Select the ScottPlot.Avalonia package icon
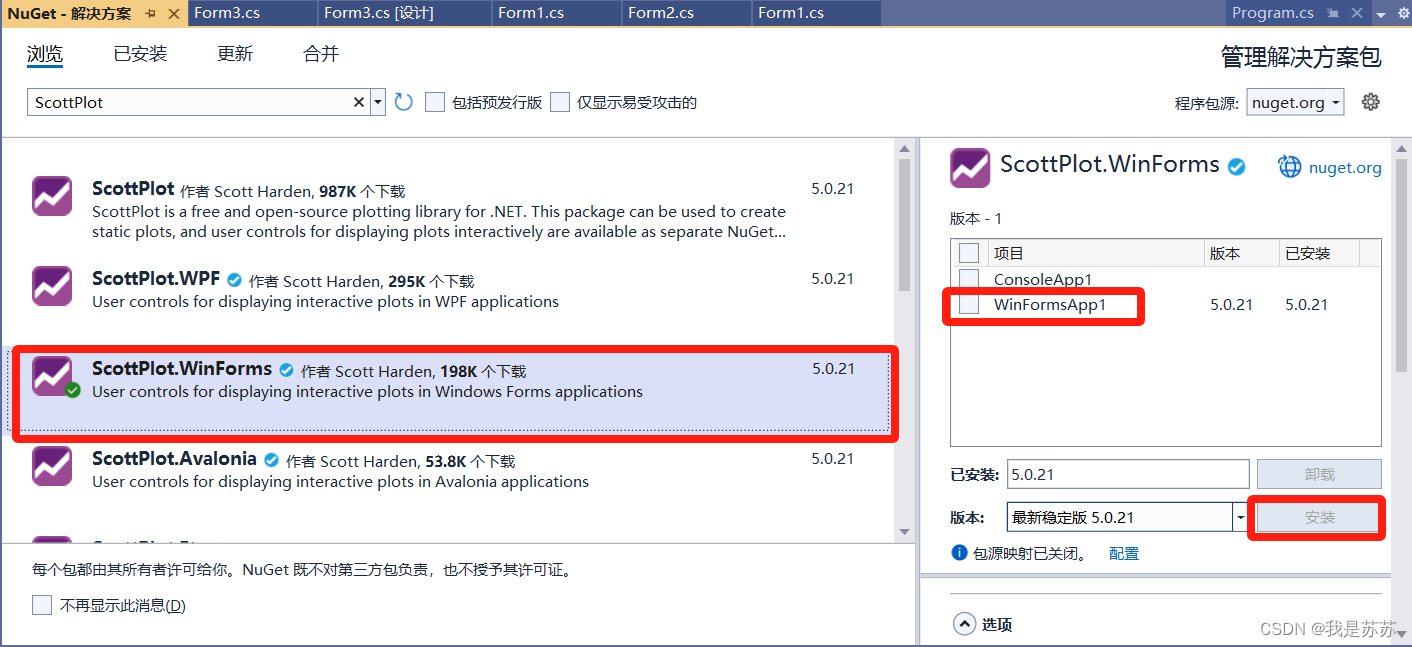The image size is (1412, 647). point(52,466)
